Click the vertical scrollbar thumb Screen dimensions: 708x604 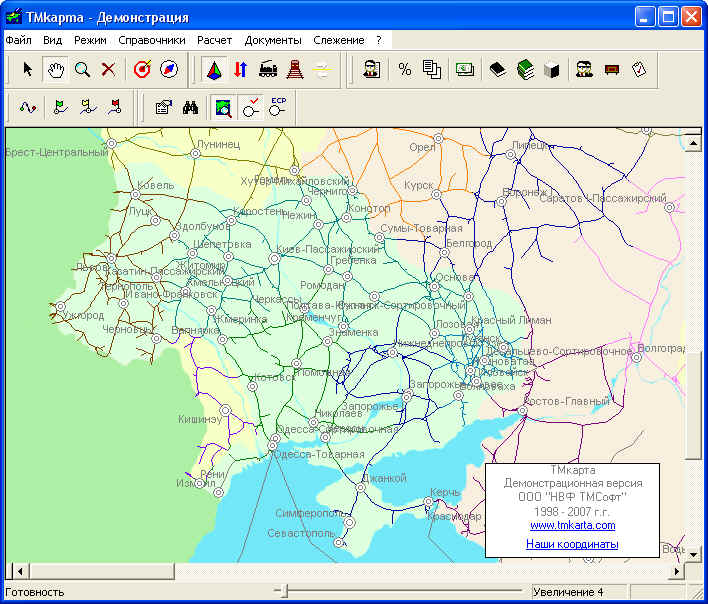(x=693, y=405)
